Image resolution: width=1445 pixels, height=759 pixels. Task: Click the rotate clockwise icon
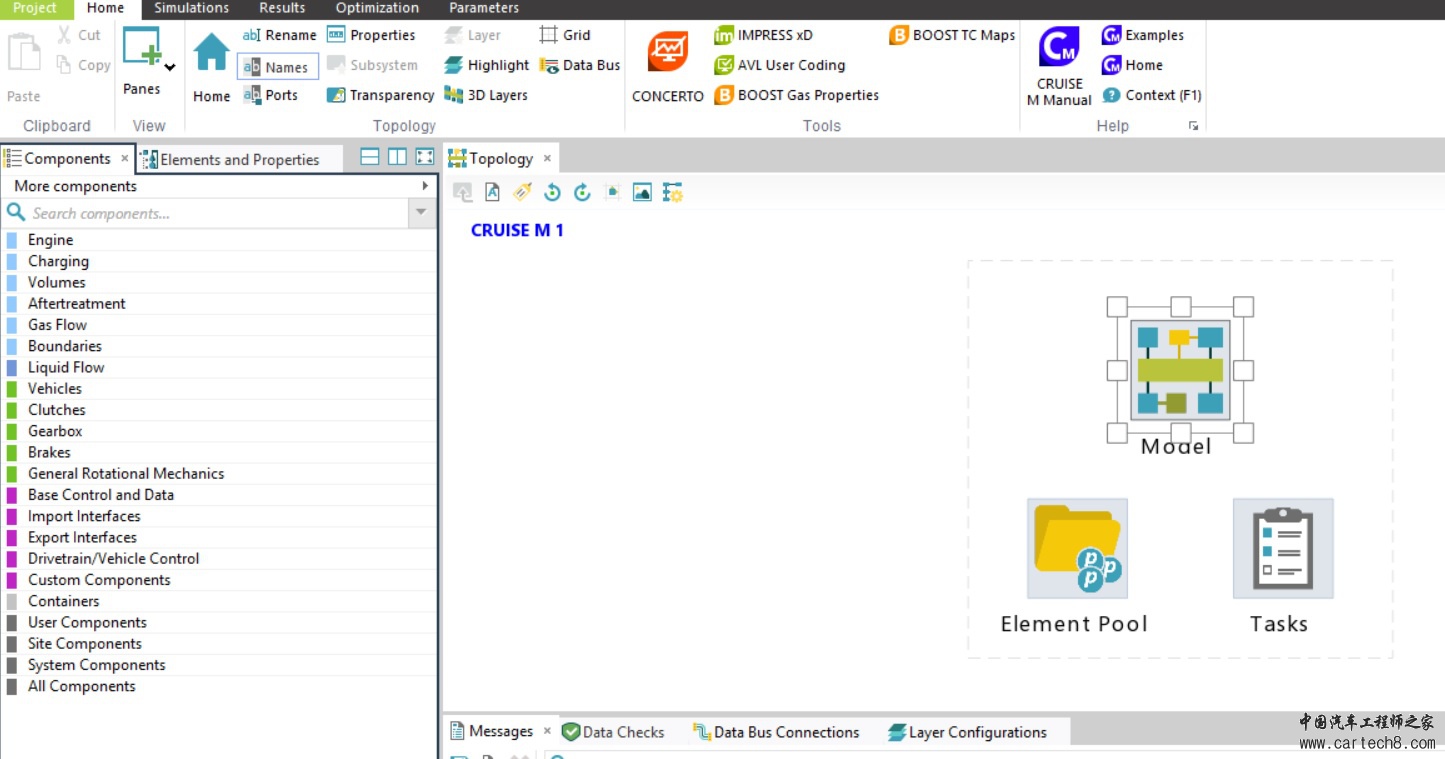(x=582, y=192)
